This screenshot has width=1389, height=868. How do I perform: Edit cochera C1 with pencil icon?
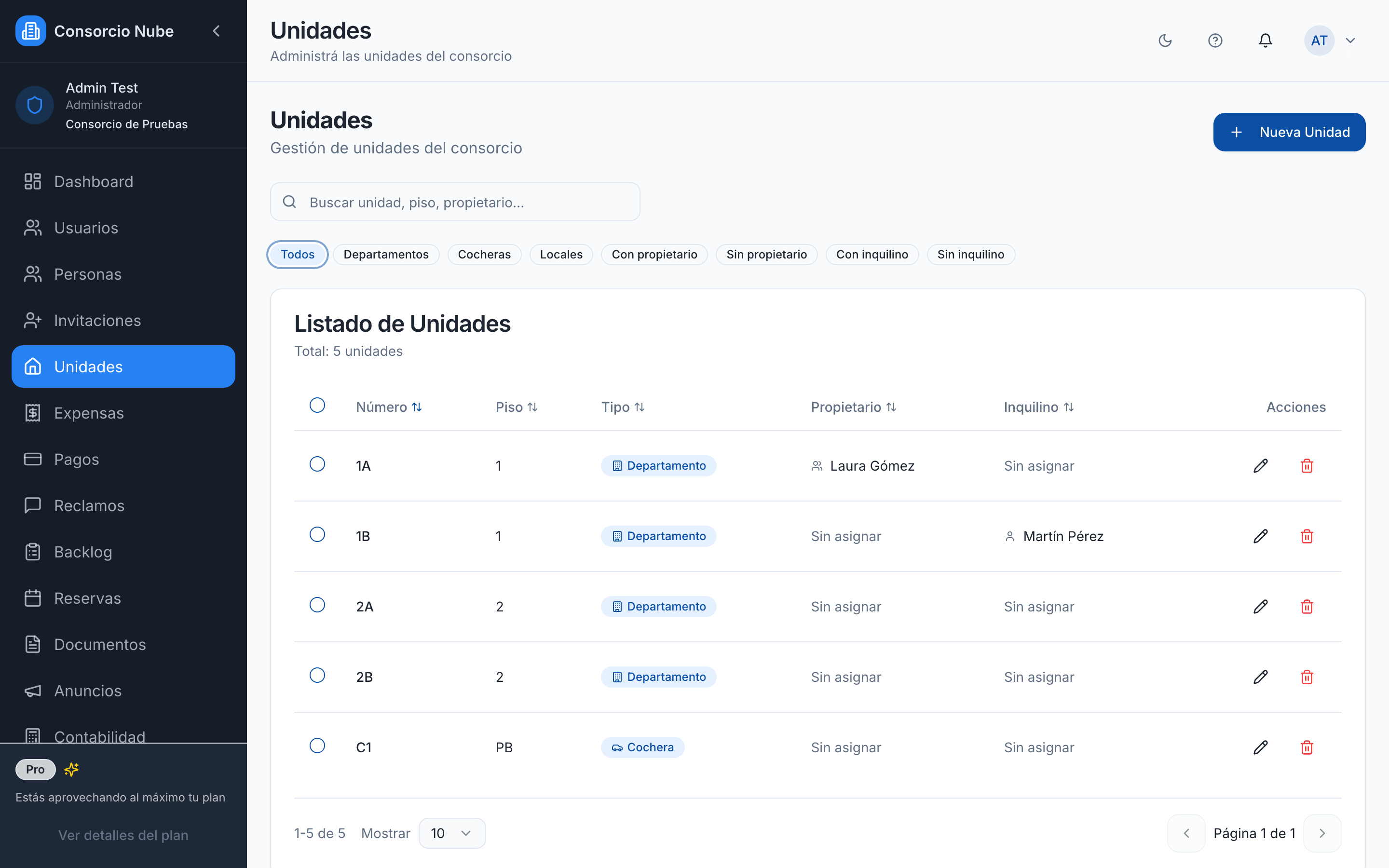(x=1260, y=747)
